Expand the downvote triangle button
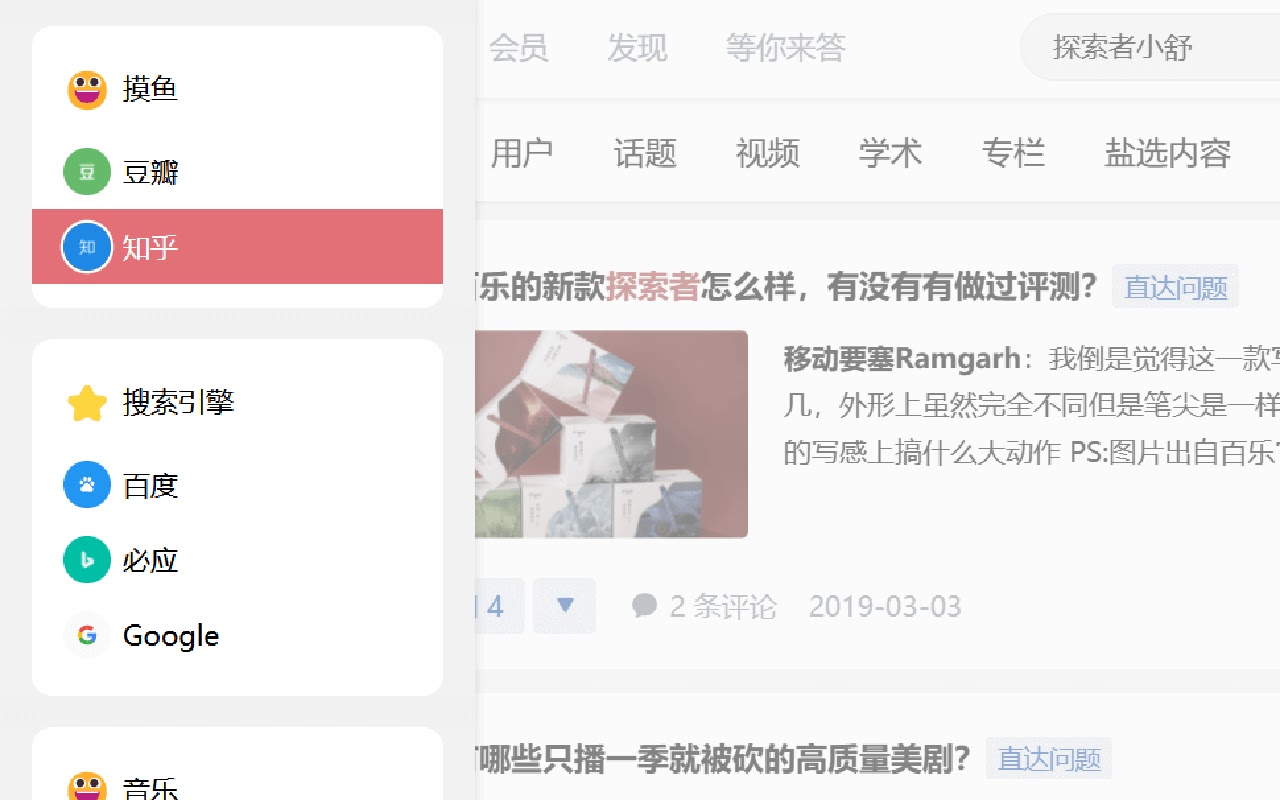 click(564, 605)
